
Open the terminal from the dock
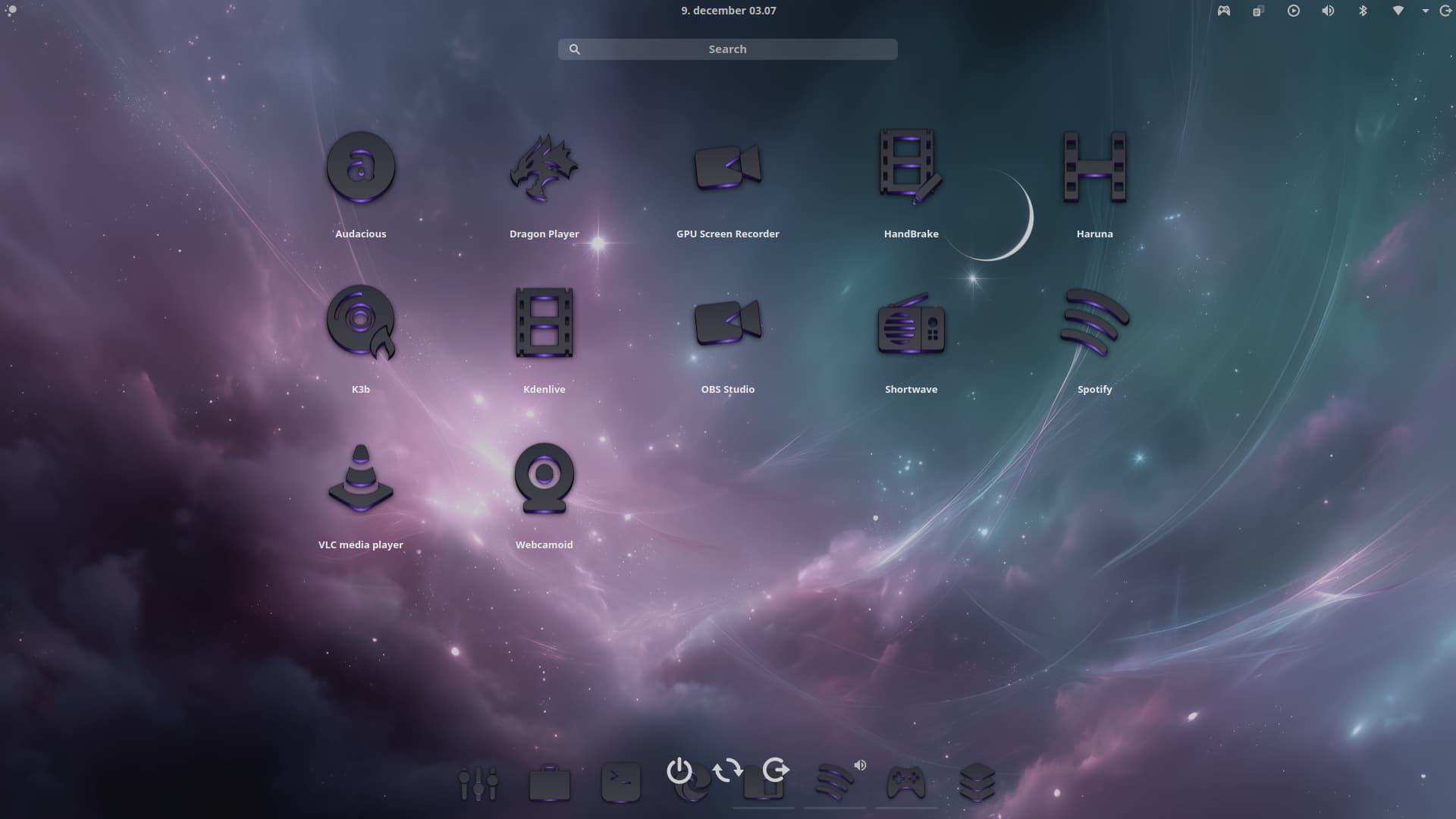point(620,783)
